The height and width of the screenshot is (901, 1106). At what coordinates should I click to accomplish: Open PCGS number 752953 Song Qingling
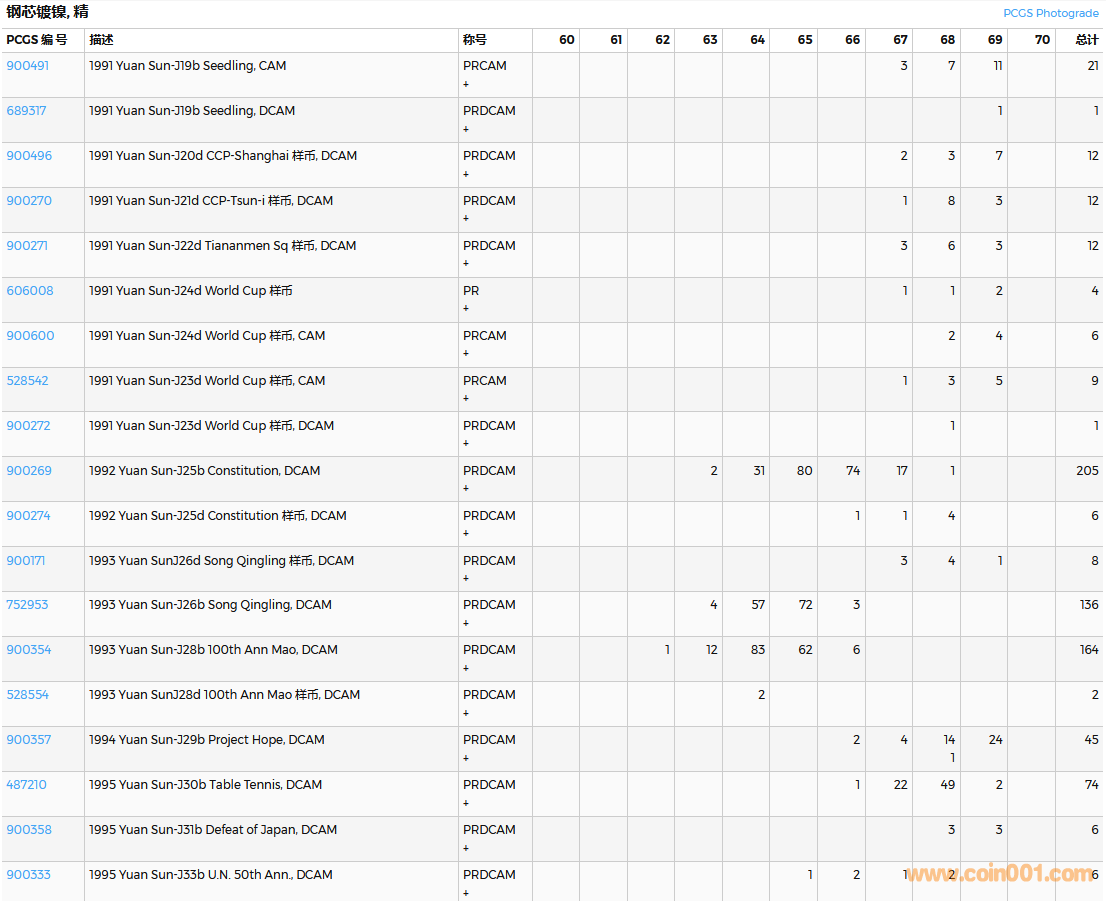coord(27,605)
